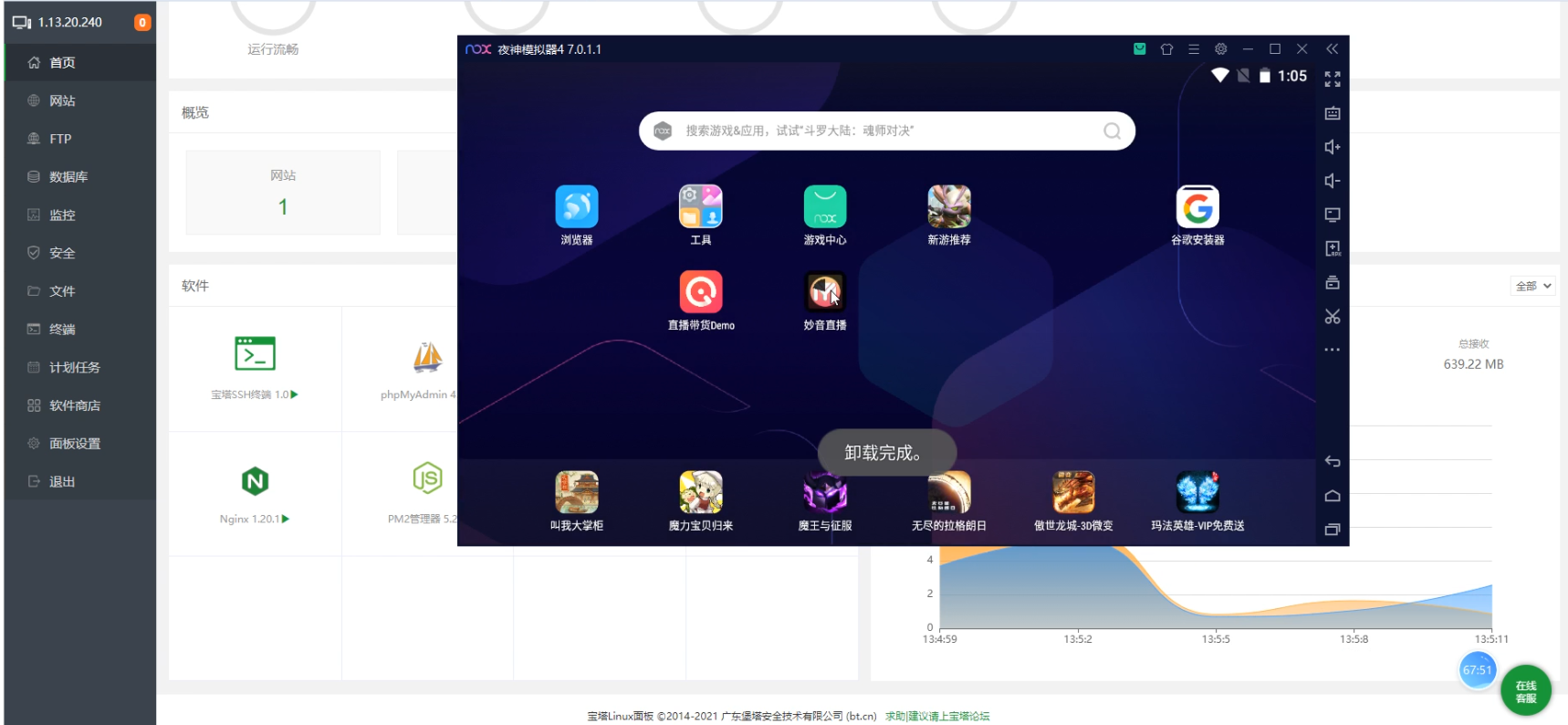Open the 工具 tools folder
Screen dimensions: 1568x725
click(x=701, y=207)
